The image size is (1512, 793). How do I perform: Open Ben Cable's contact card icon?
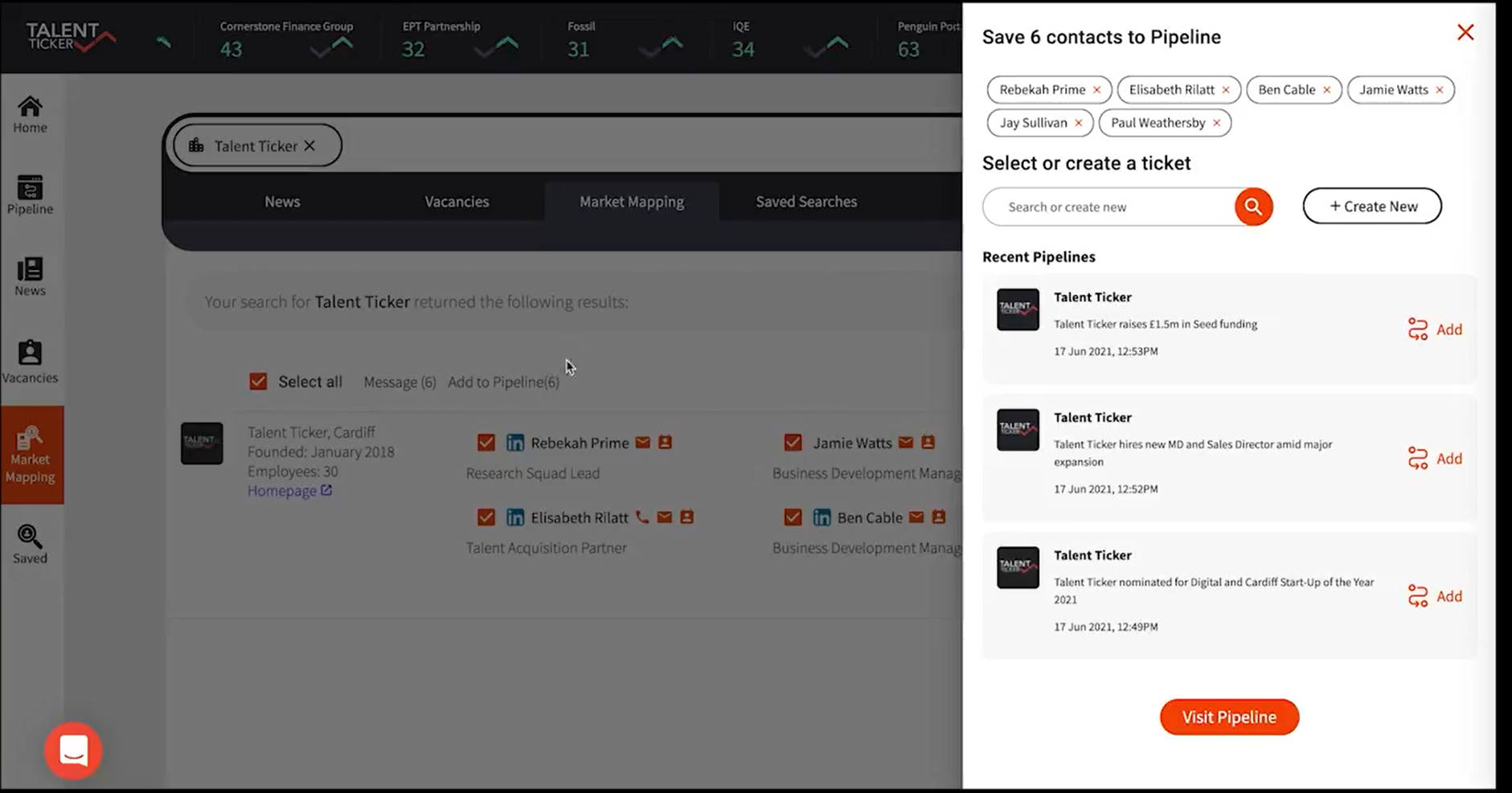click(x=939, y=517)
